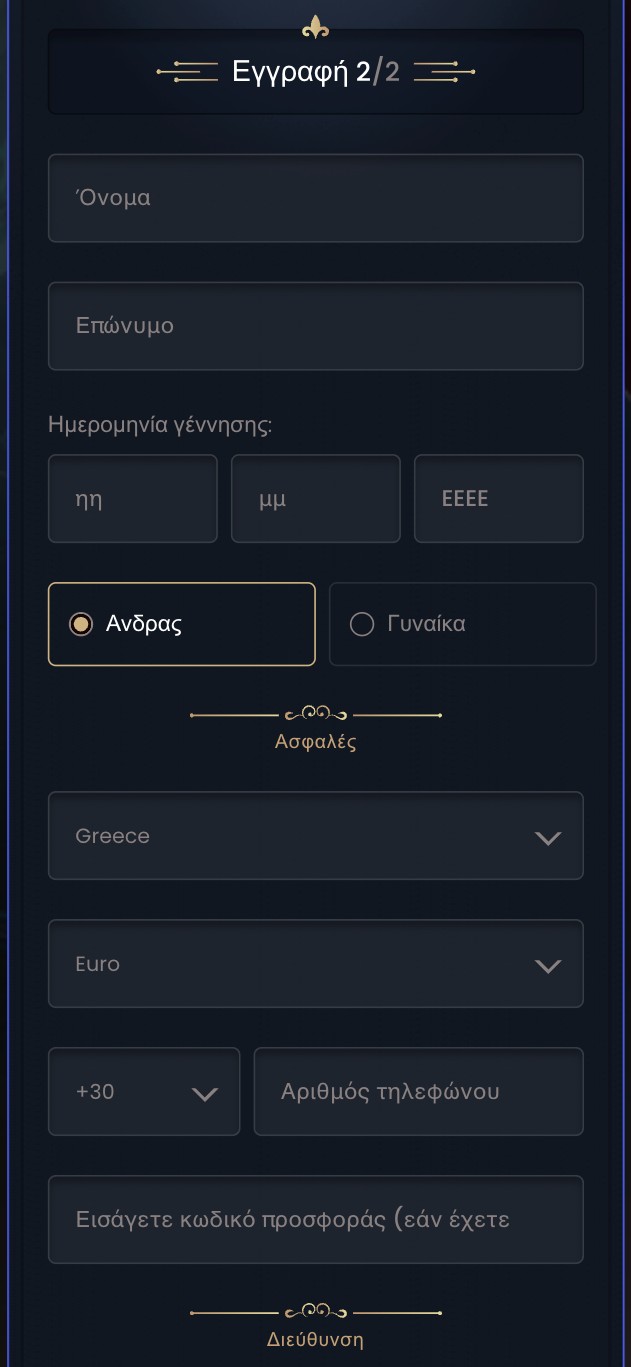Click the ornament icon above Διεύθυνση
631x1367 pixels.
pyautogui.click(x=316, y=1311)
